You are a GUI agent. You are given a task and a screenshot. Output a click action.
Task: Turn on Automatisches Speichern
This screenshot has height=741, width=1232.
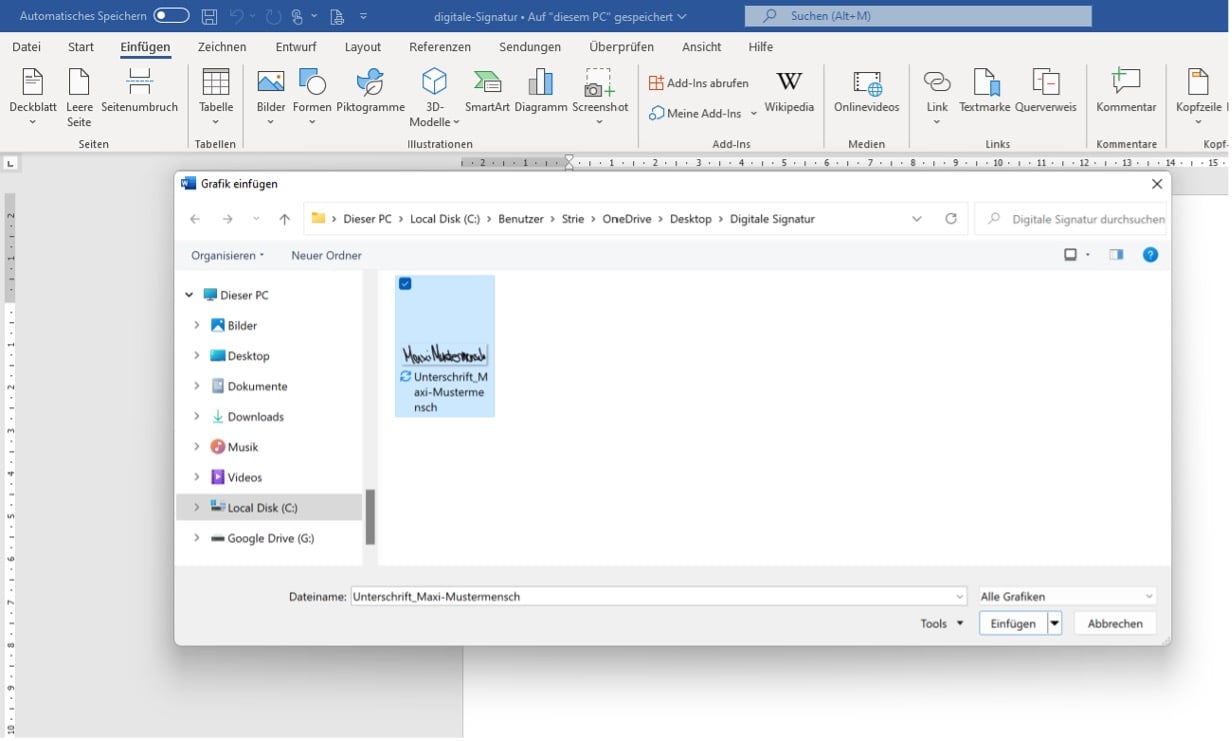point(170,15)
